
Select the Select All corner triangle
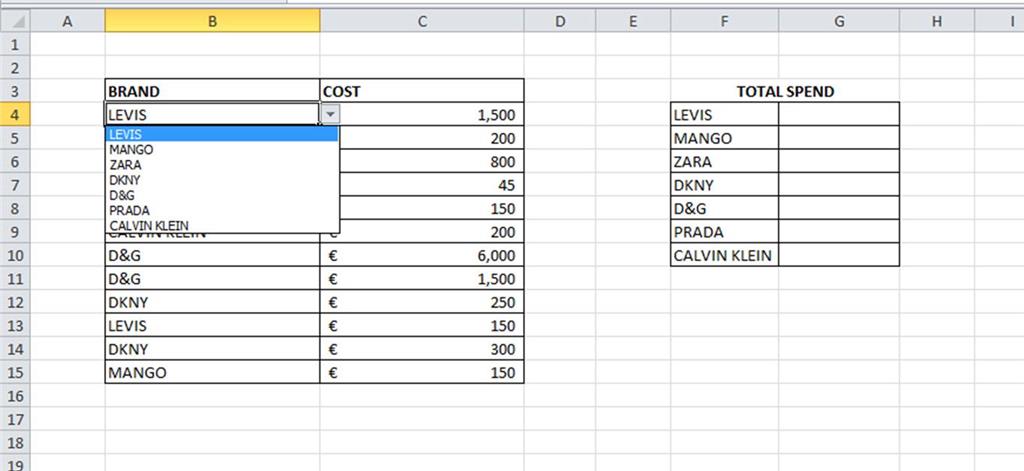pyautogui.click(x=15, y=22)
